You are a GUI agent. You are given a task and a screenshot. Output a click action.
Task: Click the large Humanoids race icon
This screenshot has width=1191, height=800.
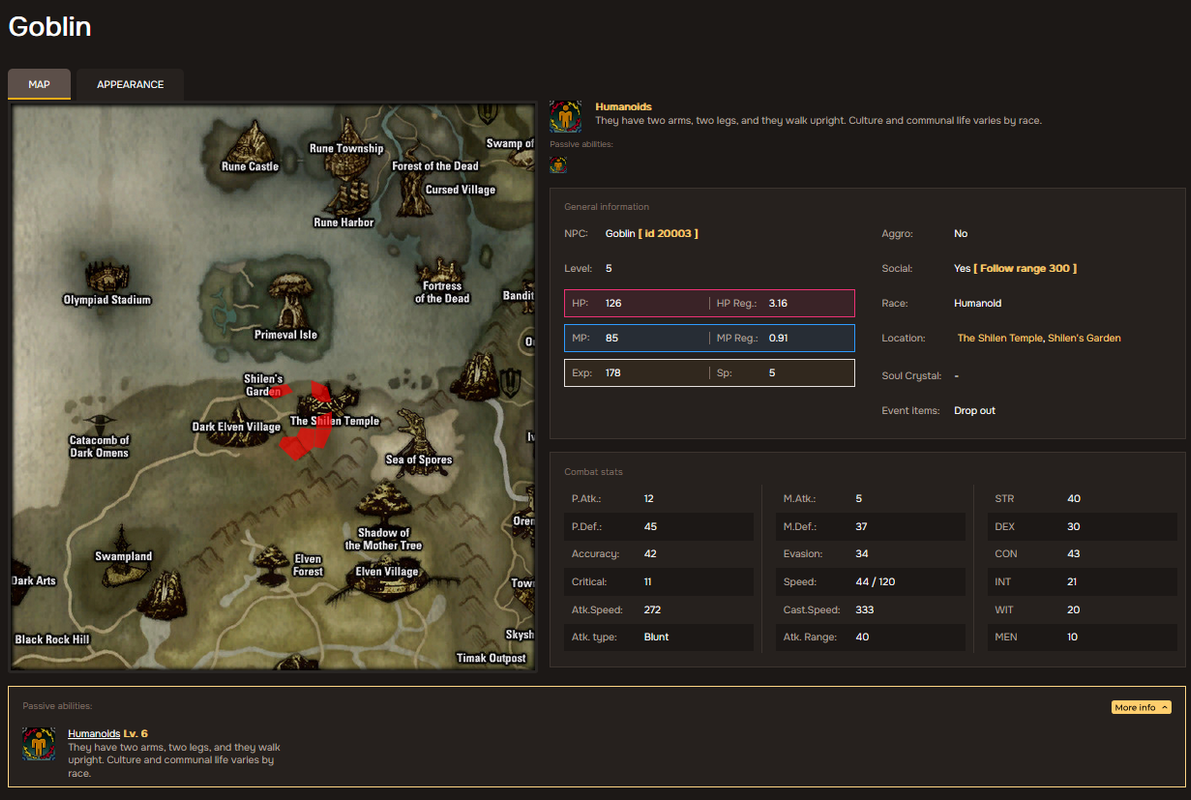pos(565,116)
